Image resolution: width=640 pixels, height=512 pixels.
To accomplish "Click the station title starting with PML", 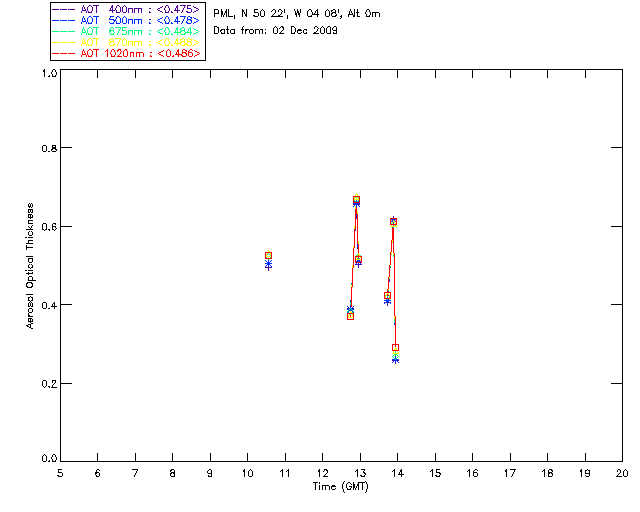I will point(297,14).
